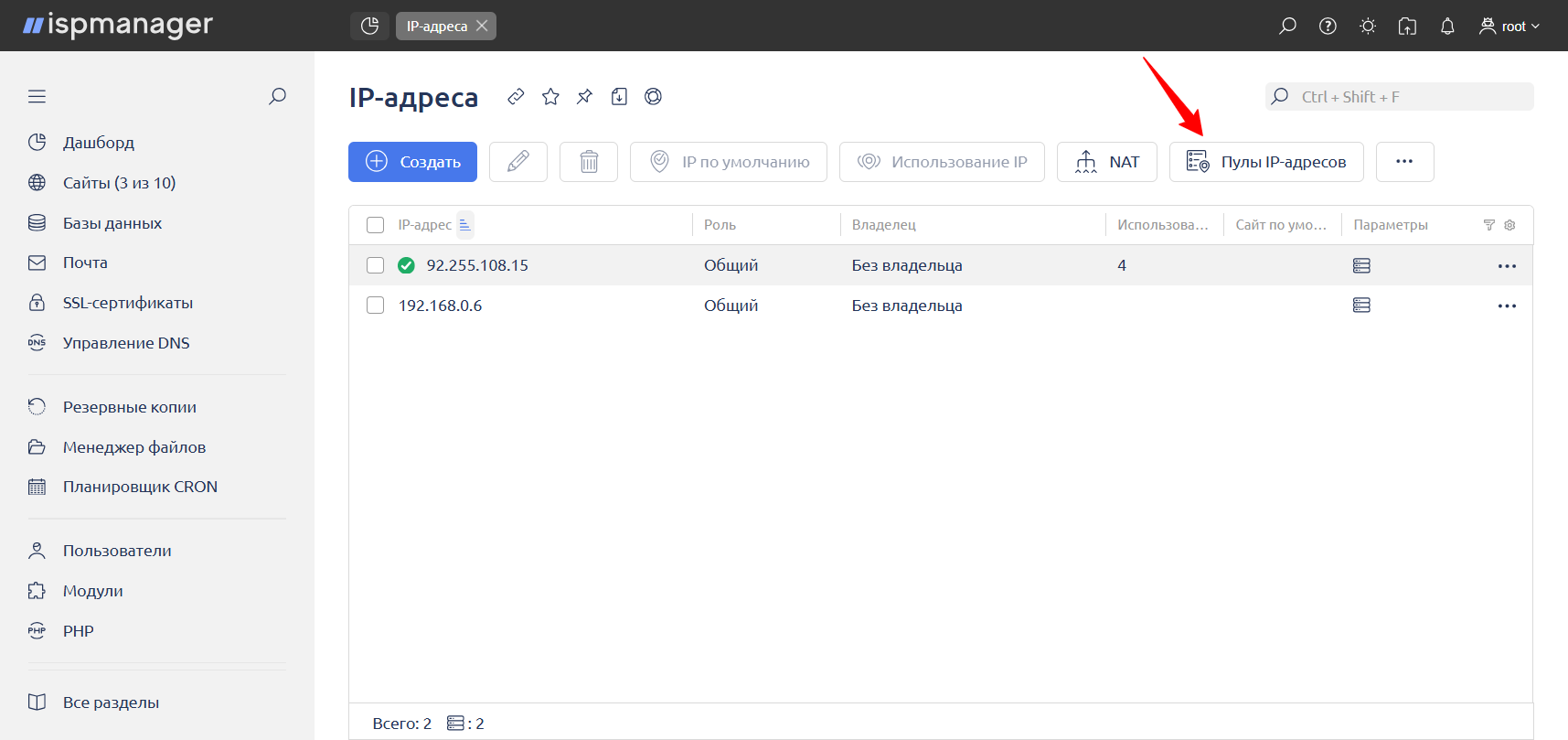Click the star favorite icon beside the title
The image size is (1568, 740).
(550, 97)
